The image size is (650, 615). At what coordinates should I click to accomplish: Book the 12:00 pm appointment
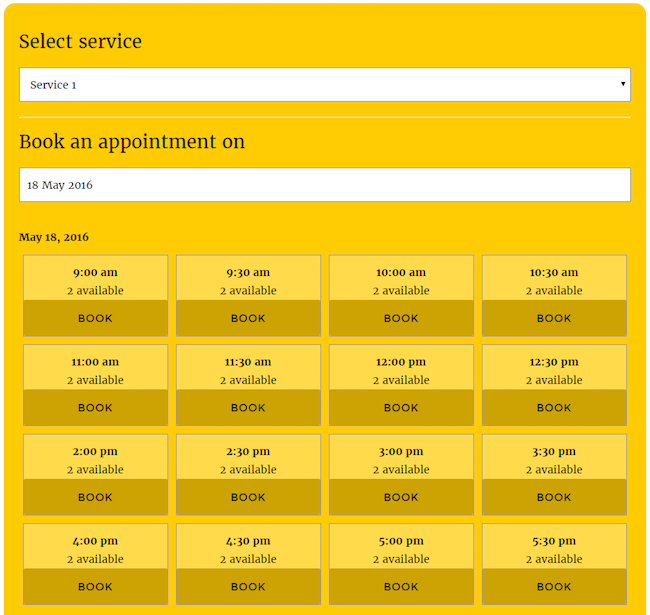tap(401, 408)
